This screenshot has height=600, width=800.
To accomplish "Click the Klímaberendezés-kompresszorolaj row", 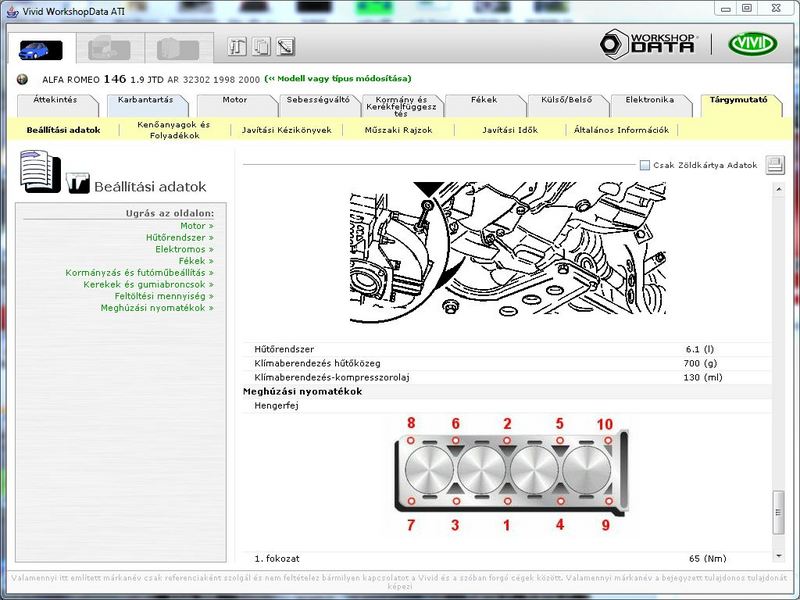I will (x=508, y=378).
